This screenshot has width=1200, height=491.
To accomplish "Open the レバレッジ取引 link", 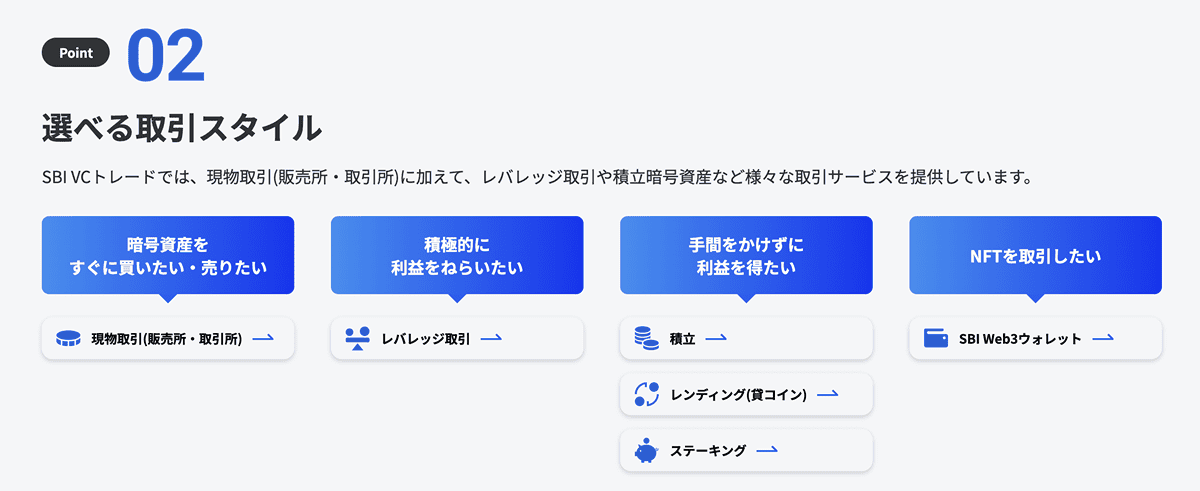I will point(425,339).
